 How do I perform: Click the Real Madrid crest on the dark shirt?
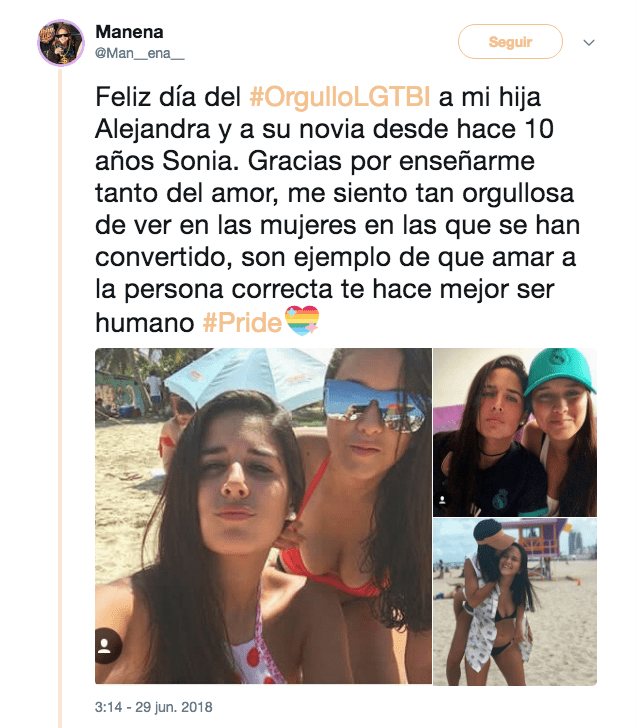click(501, 500)
